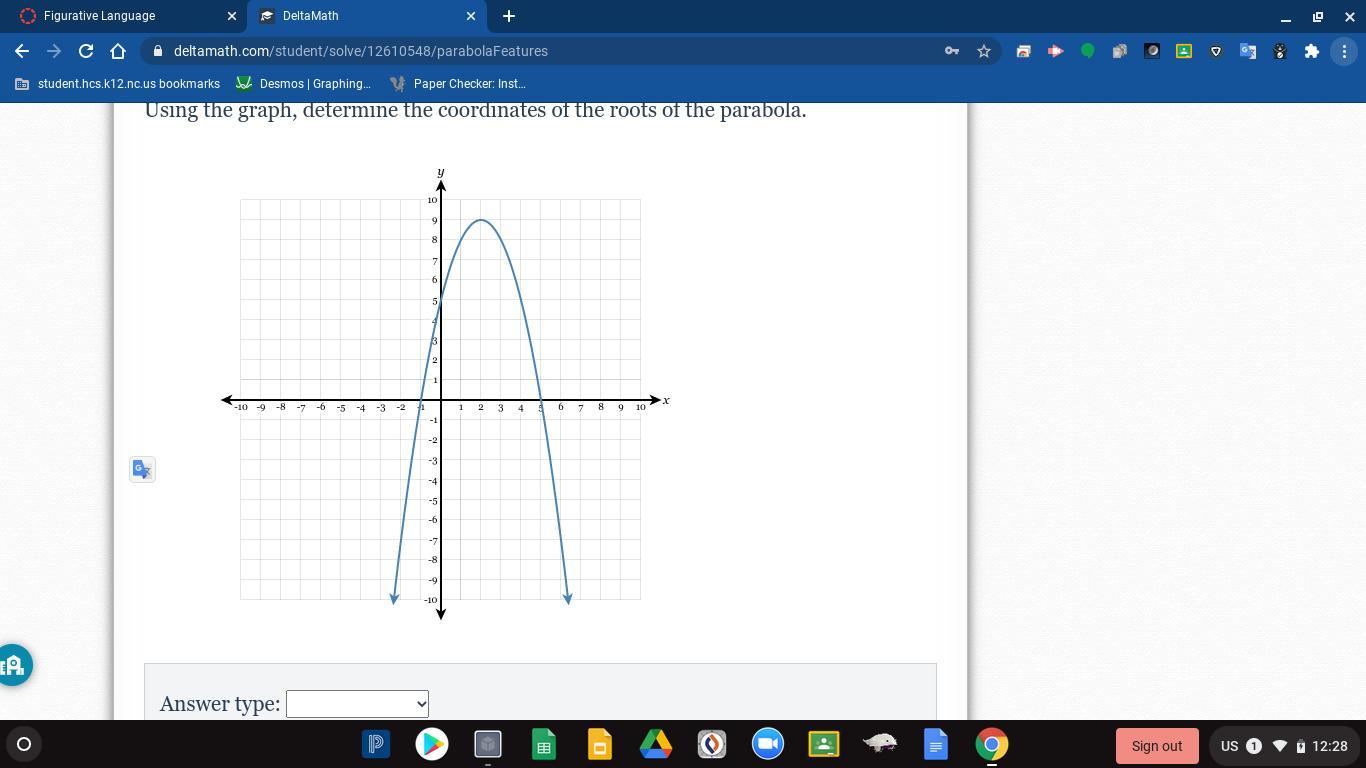
Task: Open a new browser tab
Action: 508,16
